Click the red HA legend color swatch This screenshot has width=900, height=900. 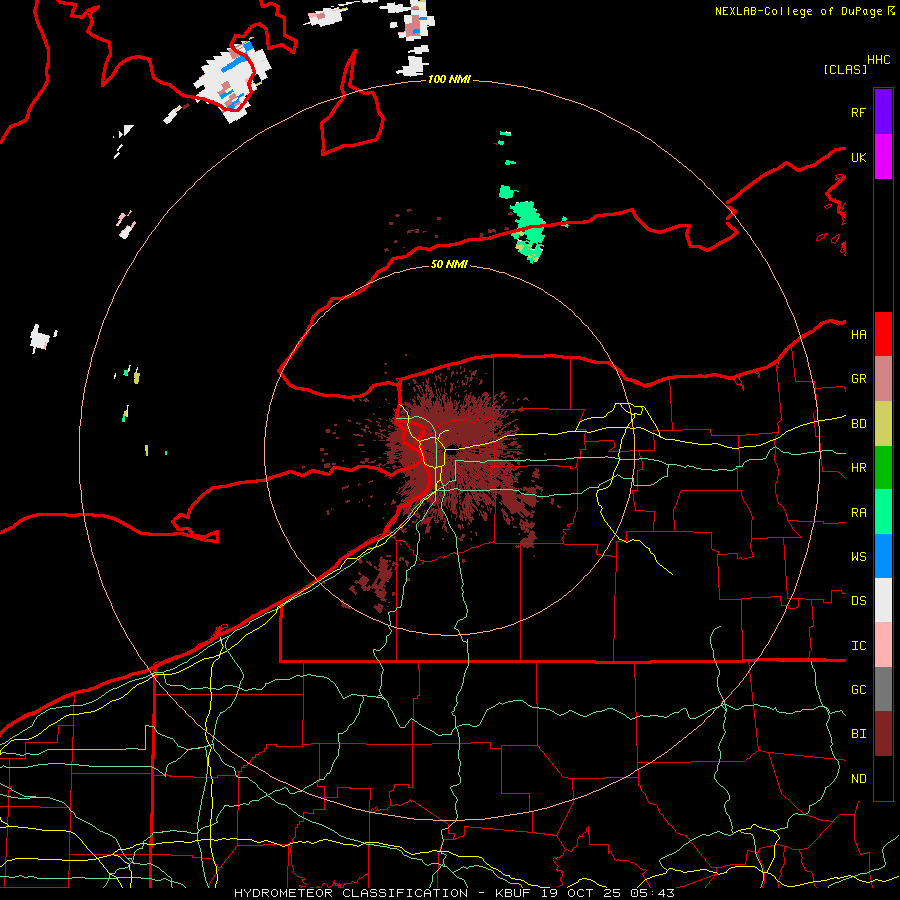[x=883, y=334]
